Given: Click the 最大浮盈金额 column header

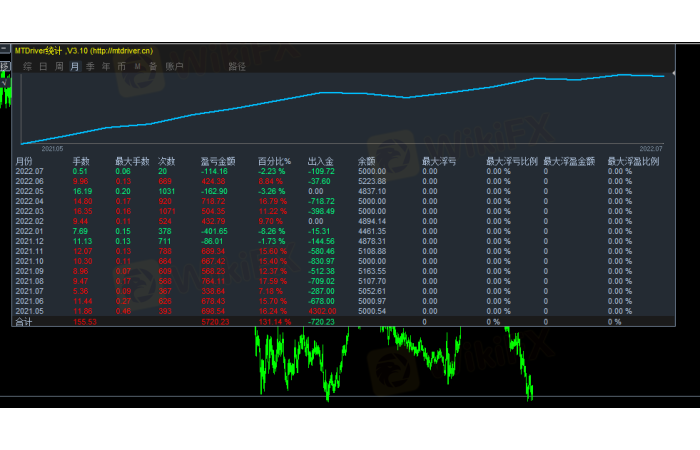Looking at the screenshot, I should point(569,161).
